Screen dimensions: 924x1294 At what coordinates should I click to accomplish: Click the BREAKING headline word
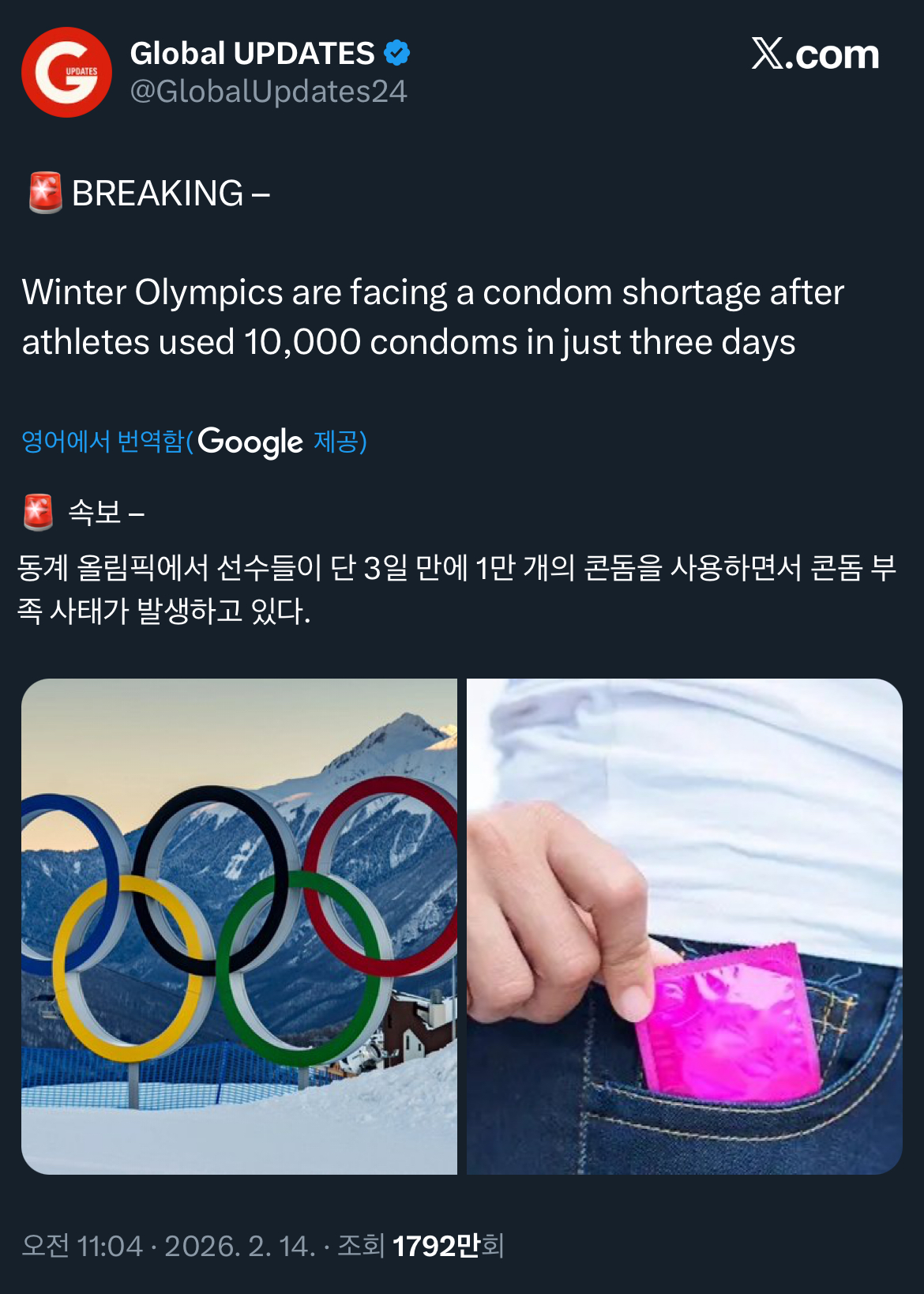coord(158,194)
